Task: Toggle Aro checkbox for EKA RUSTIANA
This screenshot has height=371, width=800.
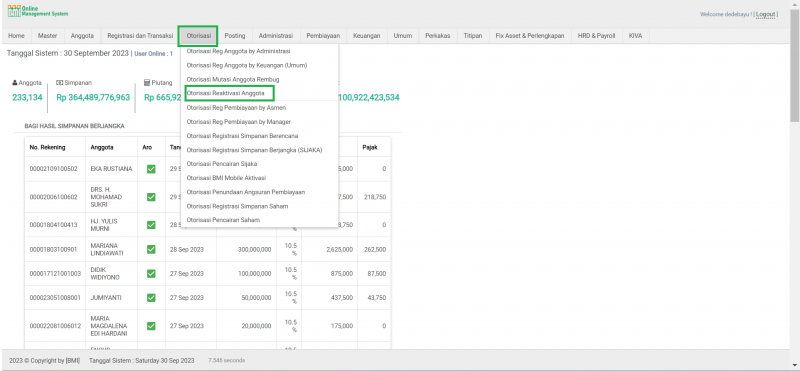Action: (151, 169)
